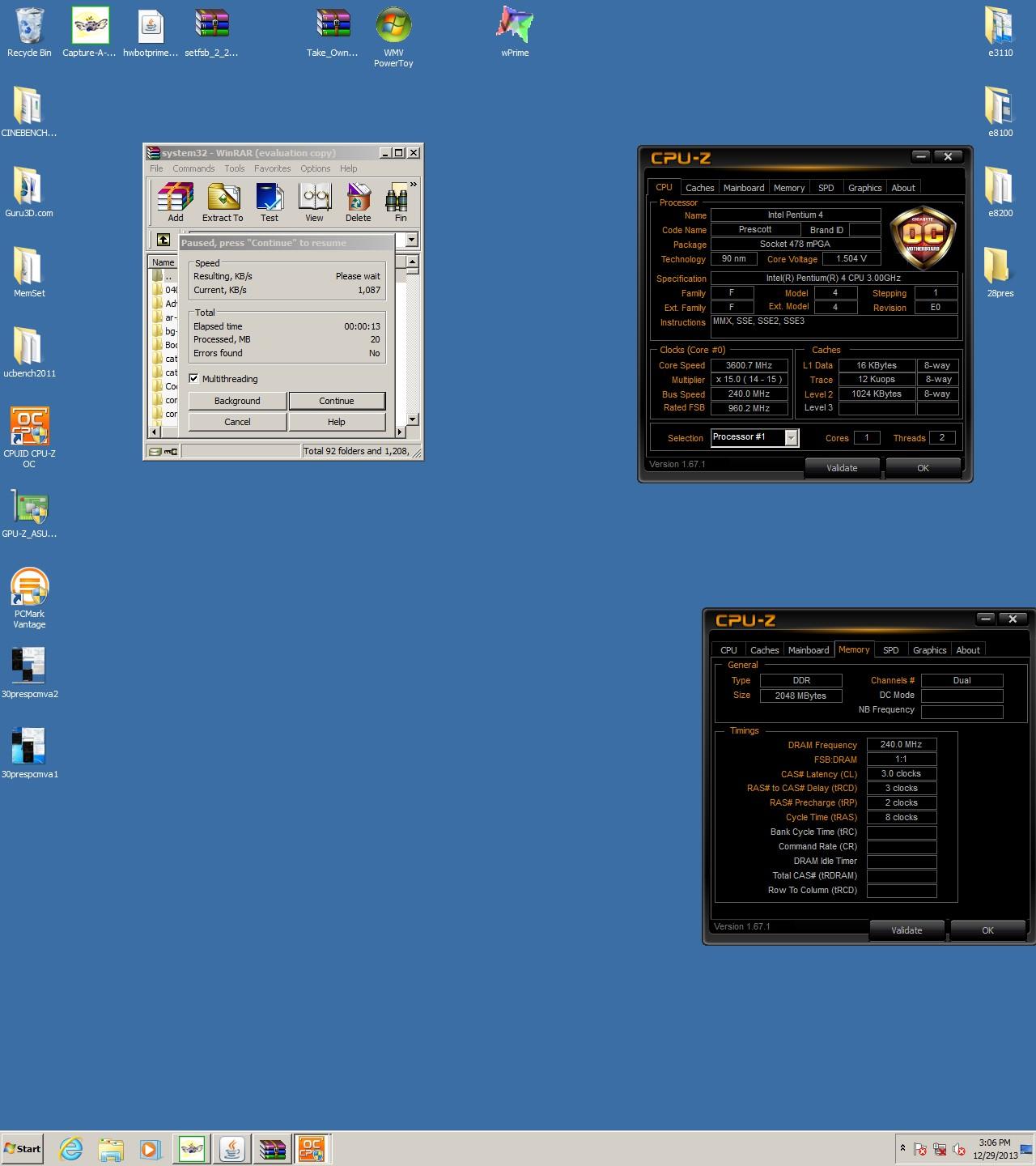Viewport: 1036px width, 1166px height.
Task: Open CPUID CPU-Z OC desktop shortcut
Action: click(x=29, y=437)
